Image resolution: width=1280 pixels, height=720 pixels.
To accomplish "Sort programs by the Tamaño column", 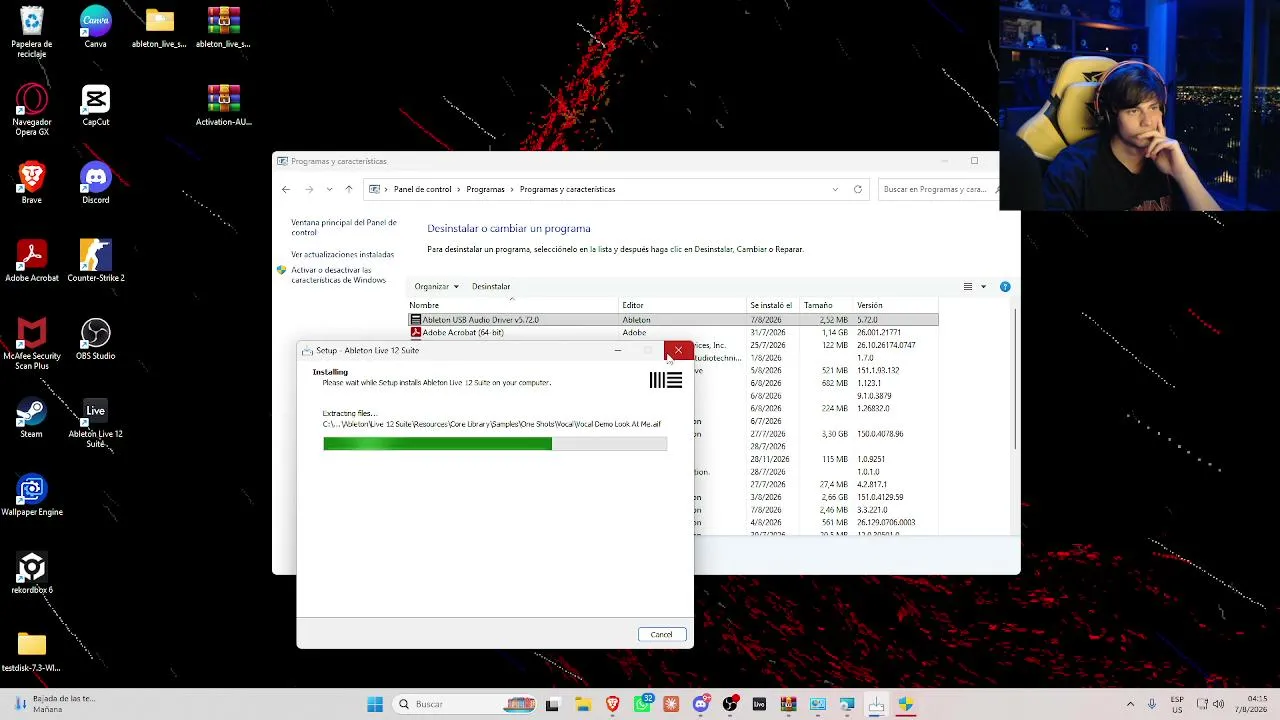I will (827, 305).
